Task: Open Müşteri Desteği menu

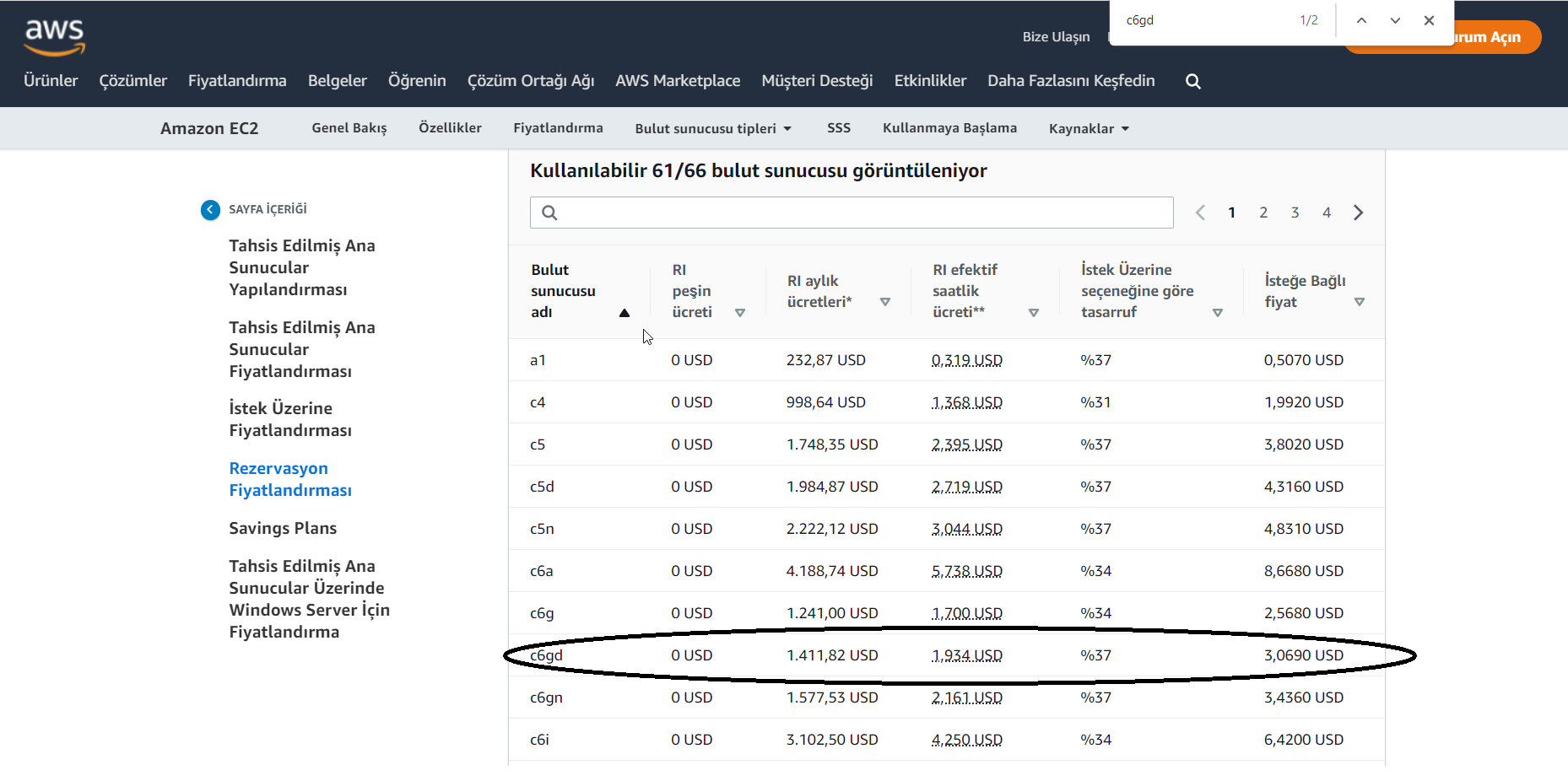Action: click(x=817, y=81)
